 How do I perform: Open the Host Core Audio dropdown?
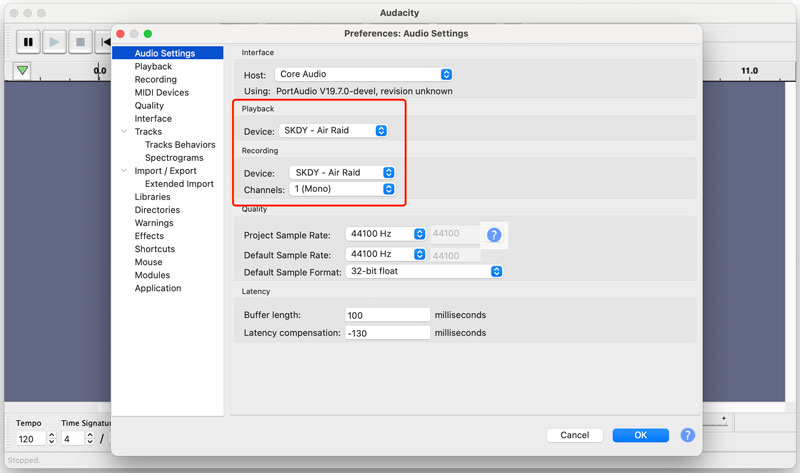pos(363,74)
